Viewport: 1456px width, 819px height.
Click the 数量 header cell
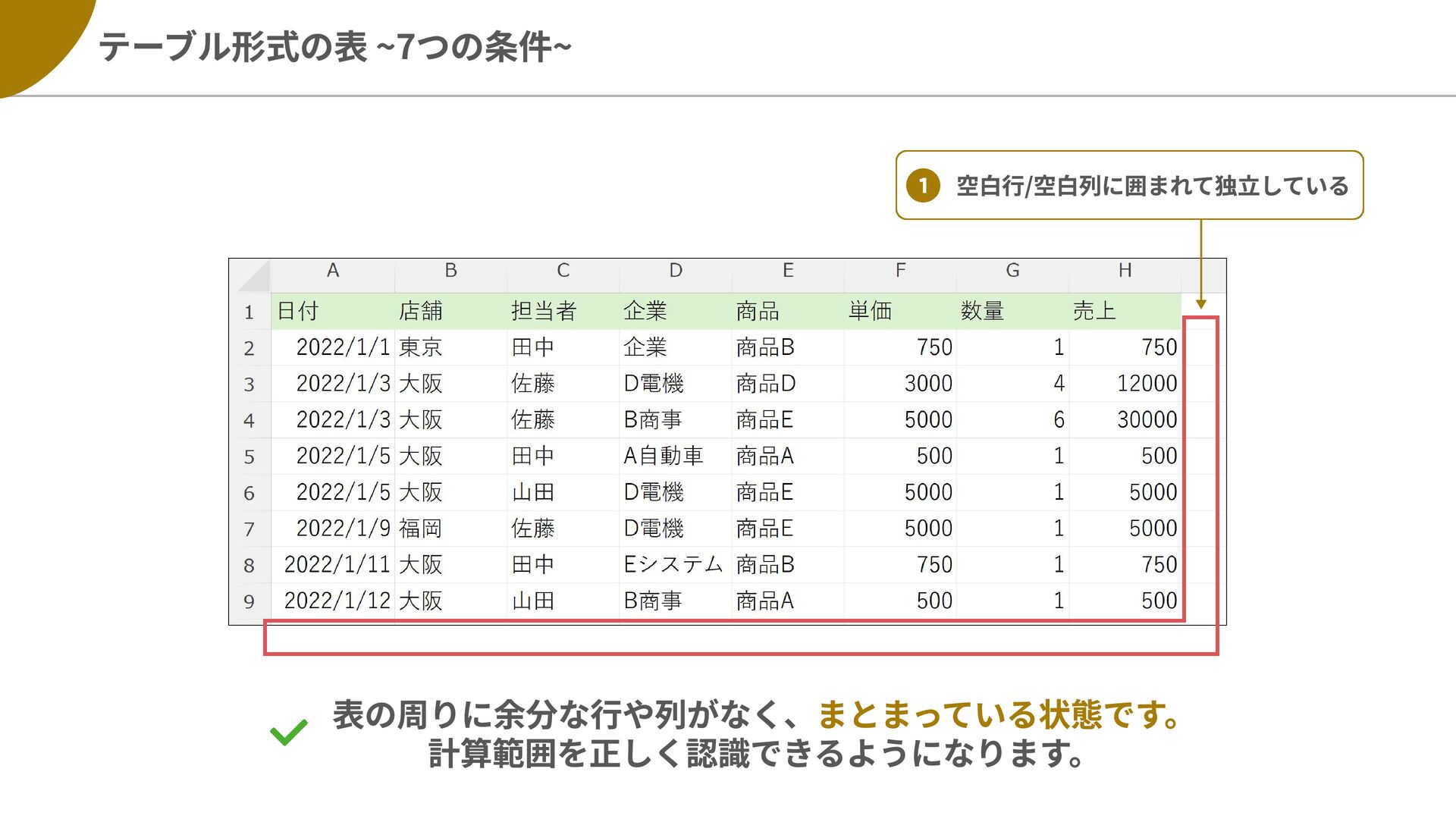[1012, 311]
